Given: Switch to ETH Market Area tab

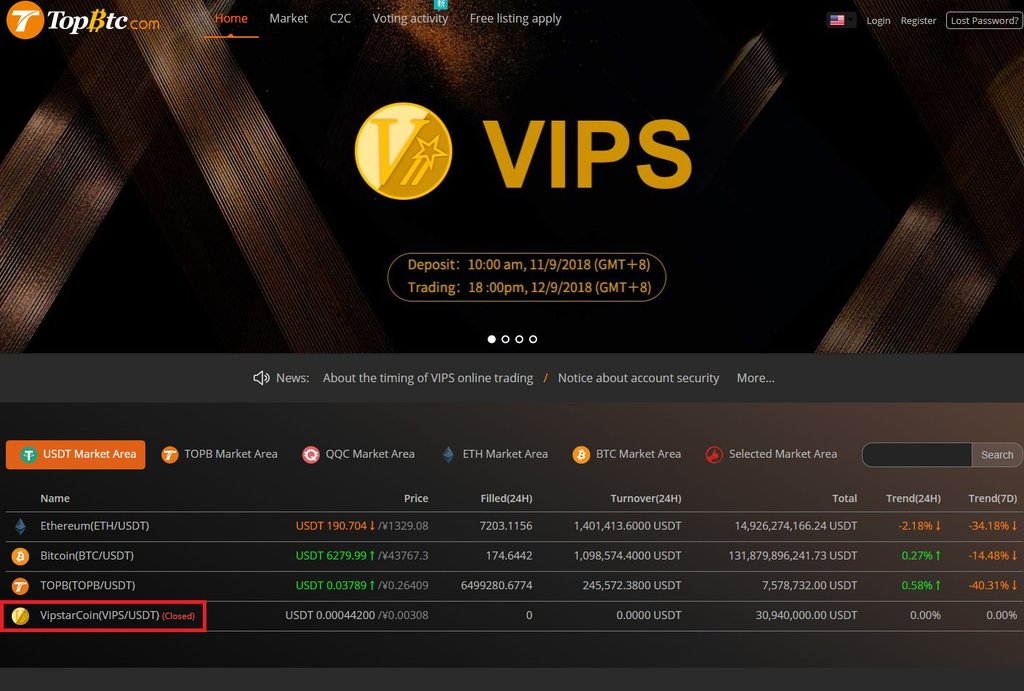Looking at the screenshot, I should 495,455.
